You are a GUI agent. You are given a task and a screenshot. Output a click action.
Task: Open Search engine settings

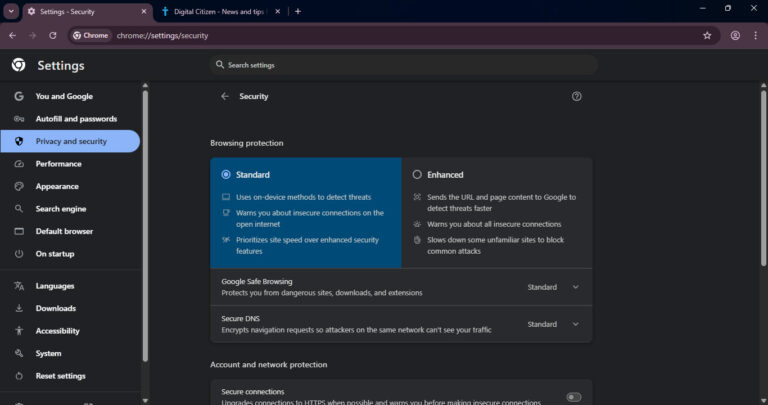[x=71, y=209]
